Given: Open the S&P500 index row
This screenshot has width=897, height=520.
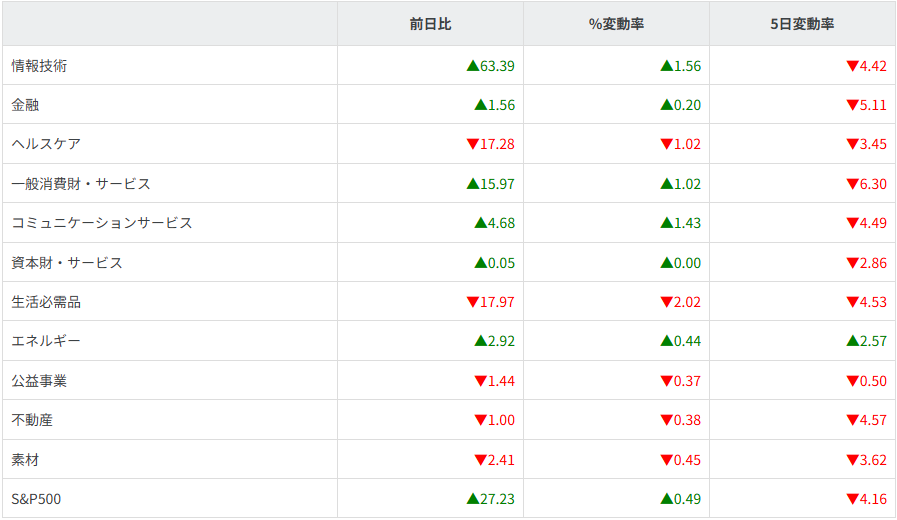Looking at the screenshot, I should click(x=36, y=498).
